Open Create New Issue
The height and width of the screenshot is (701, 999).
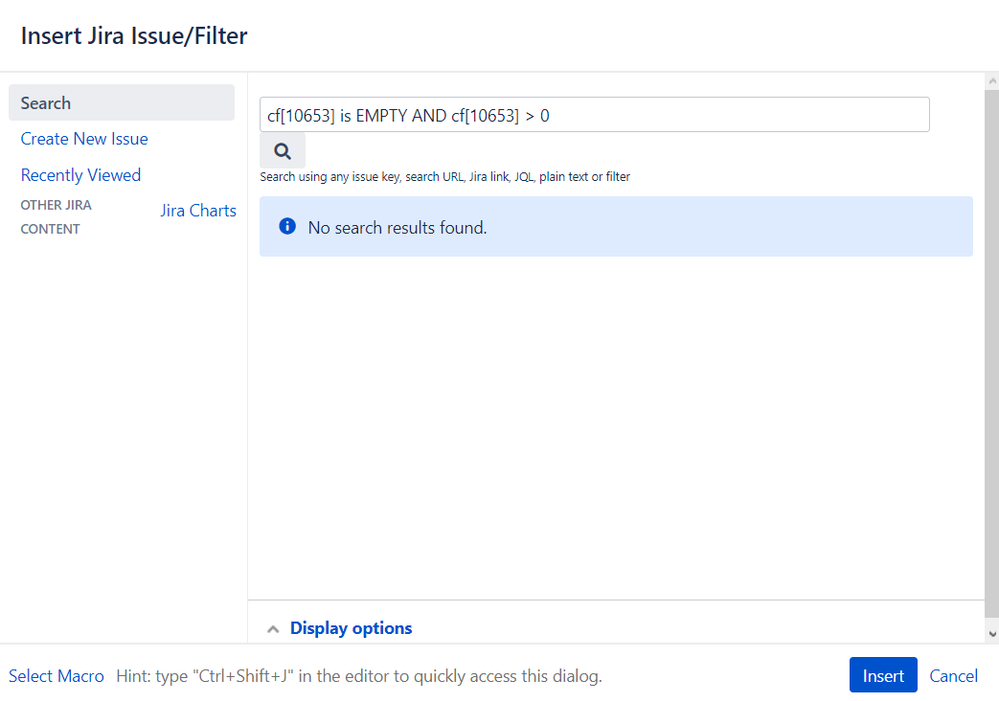(84, 138)
